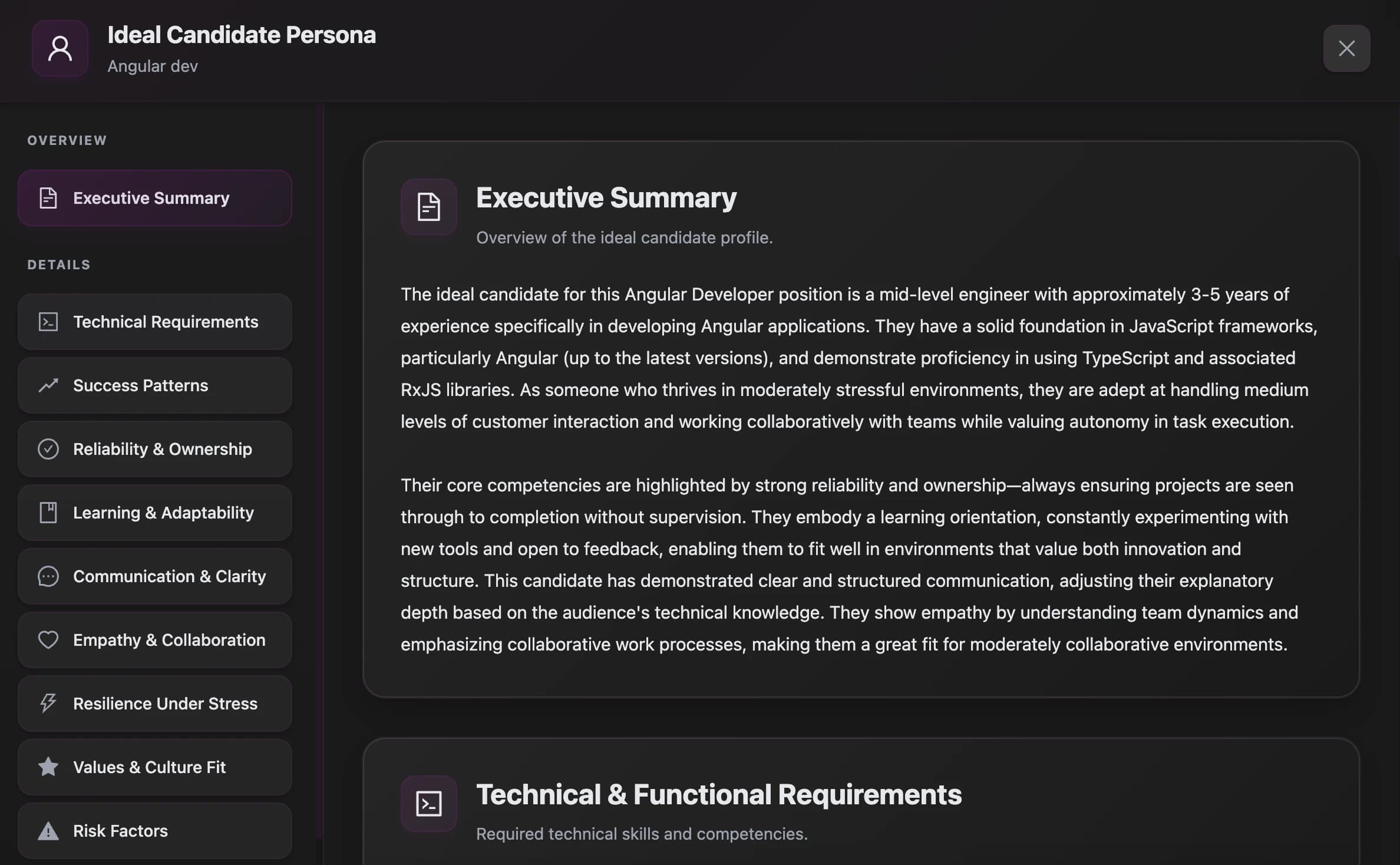1400x865 pixels.
Task: Select the lightning bolt Resilience icon
Action: pyautogui.click(x=48, y=704)
